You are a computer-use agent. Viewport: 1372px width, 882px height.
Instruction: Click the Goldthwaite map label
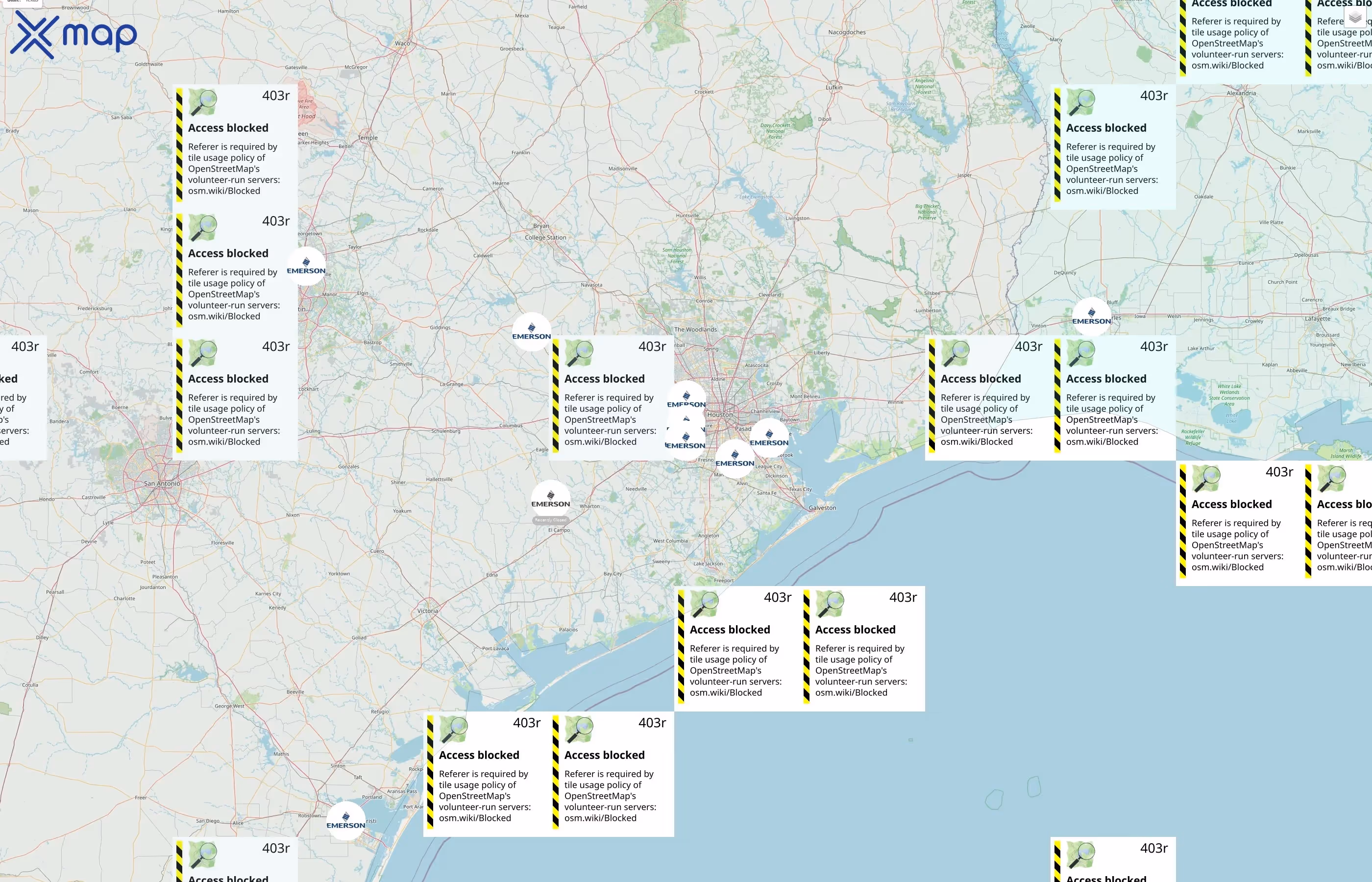point(148,64)
